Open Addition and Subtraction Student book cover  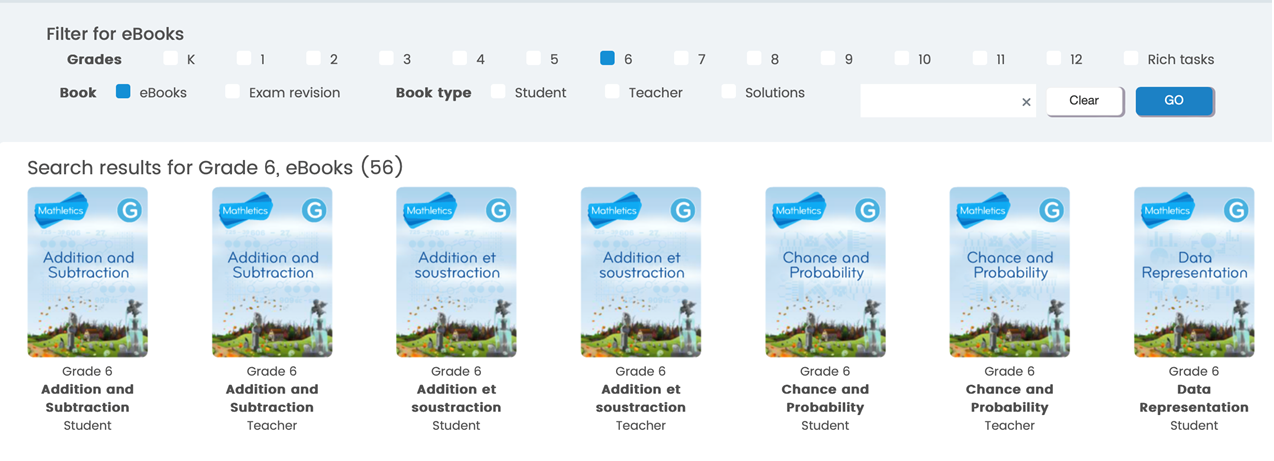[88, 272]
